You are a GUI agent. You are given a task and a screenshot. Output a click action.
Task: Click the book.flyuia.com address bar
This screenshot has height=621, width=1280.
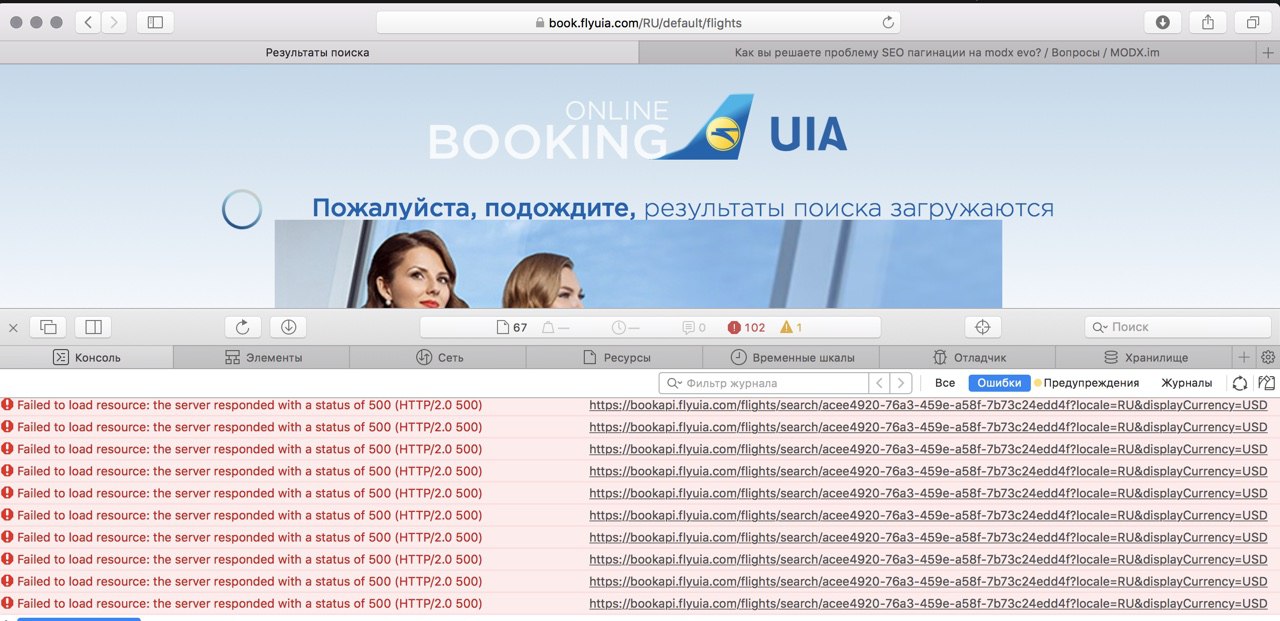638,22
